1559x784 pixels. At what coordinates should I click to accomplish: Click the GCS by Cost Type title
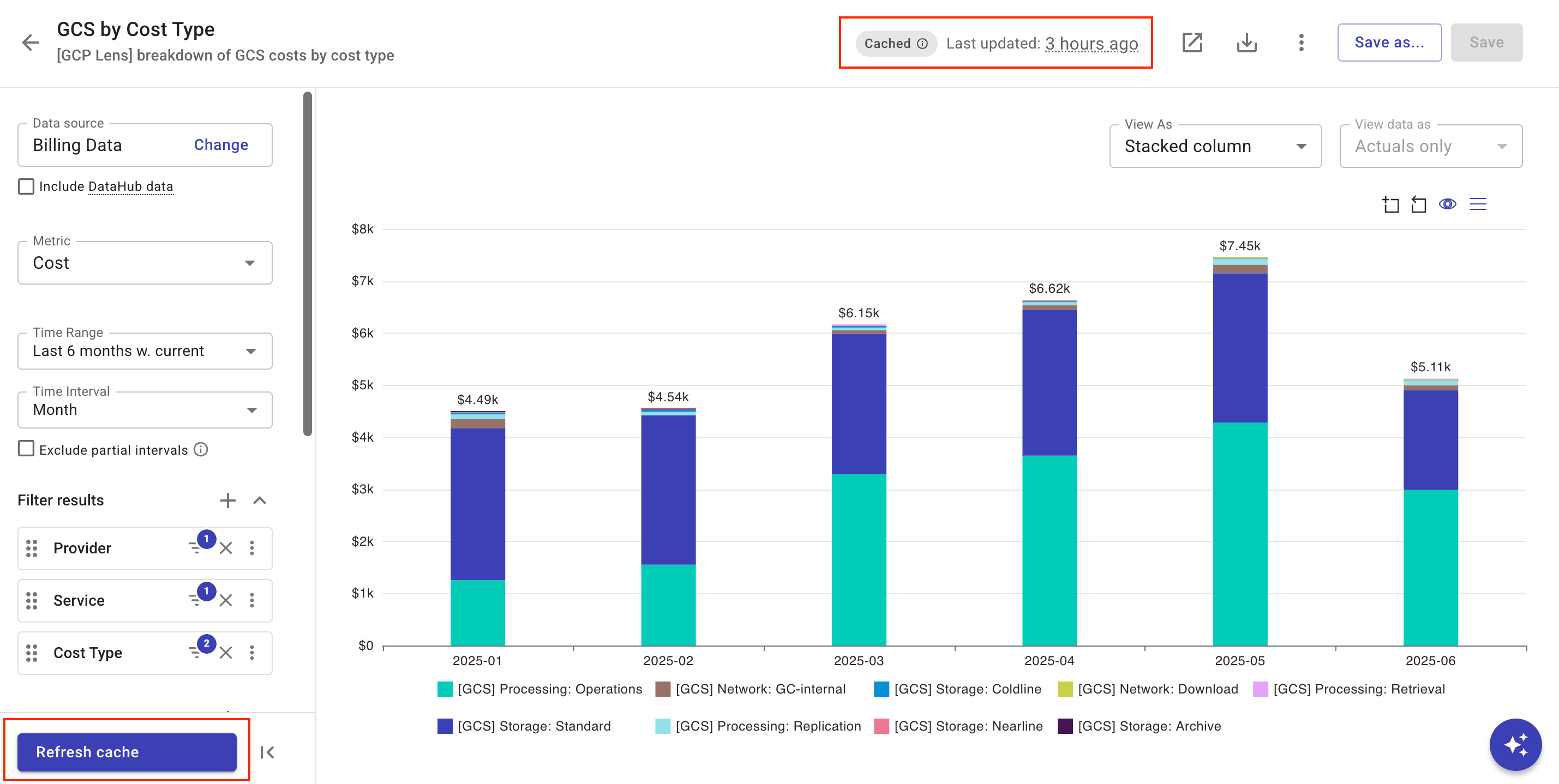tap(136, 29)
